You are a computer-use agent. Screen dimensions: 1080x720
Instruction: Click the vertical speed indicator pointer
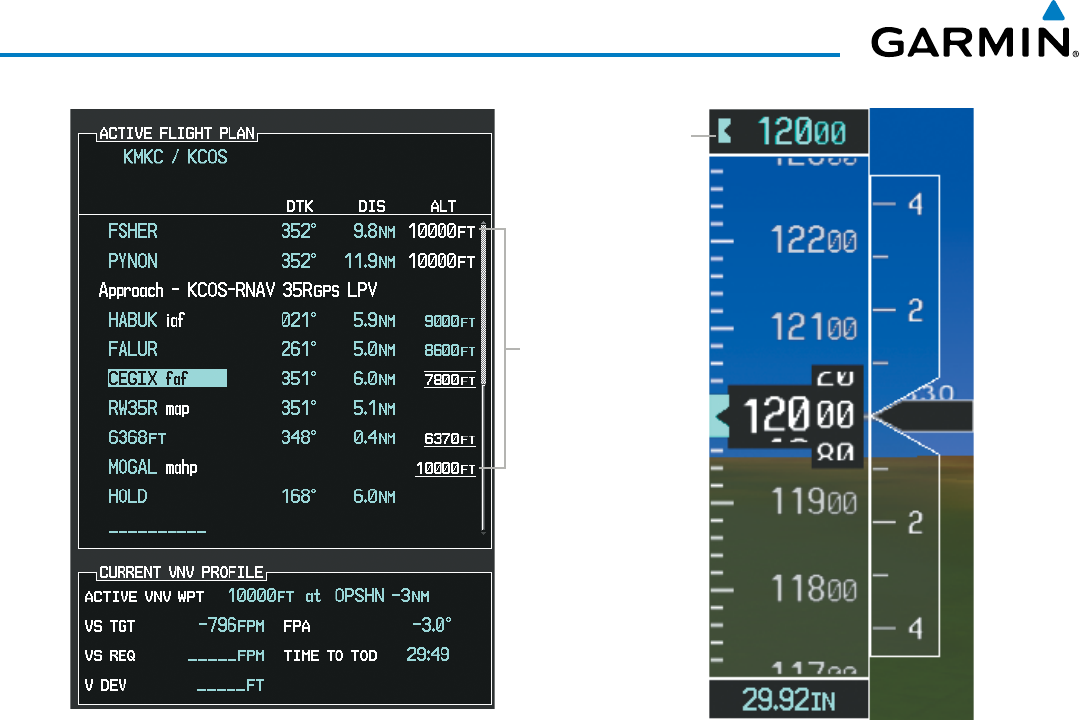tap(923, 416)
